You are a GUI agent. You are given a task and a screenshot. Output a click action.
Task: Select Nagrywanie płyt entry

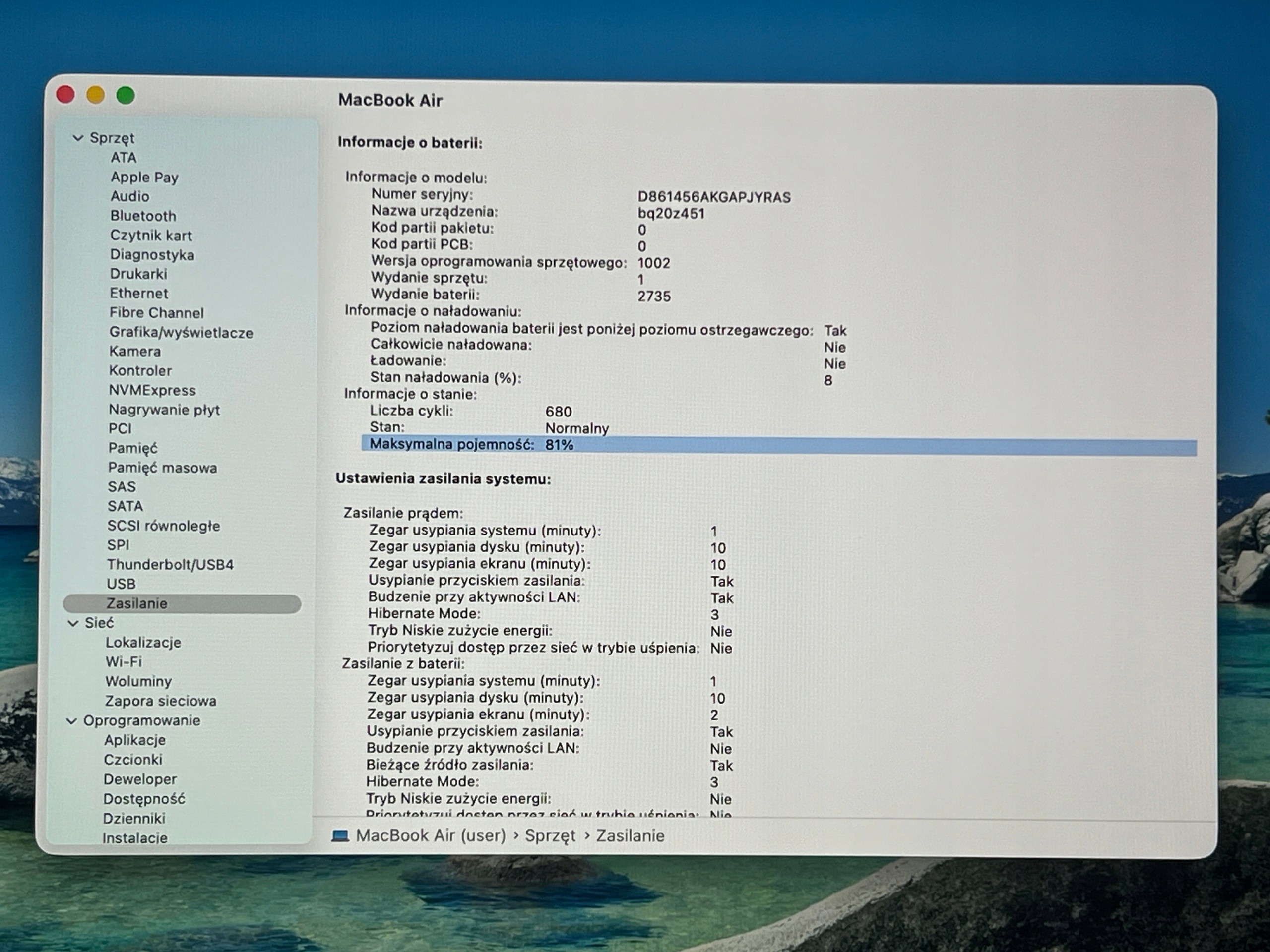tap(164, 410)
